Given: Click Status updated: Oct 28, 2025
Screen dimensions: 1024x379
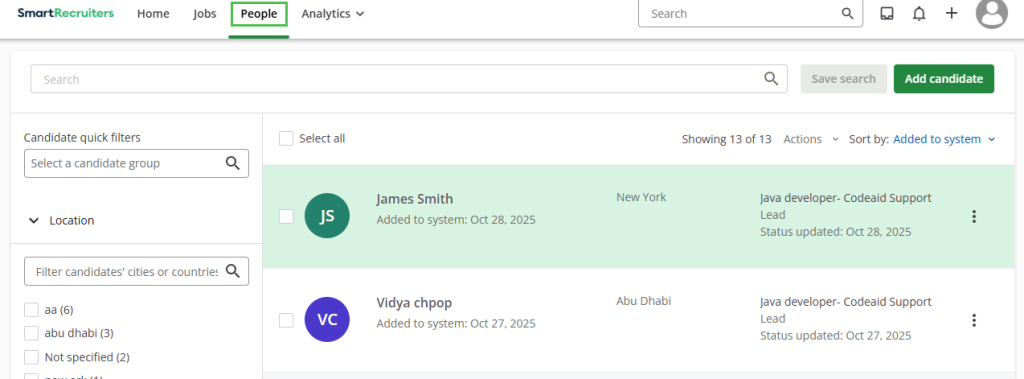Looking at the screenshot, I should pyautogui.click(x=835, y=232).
